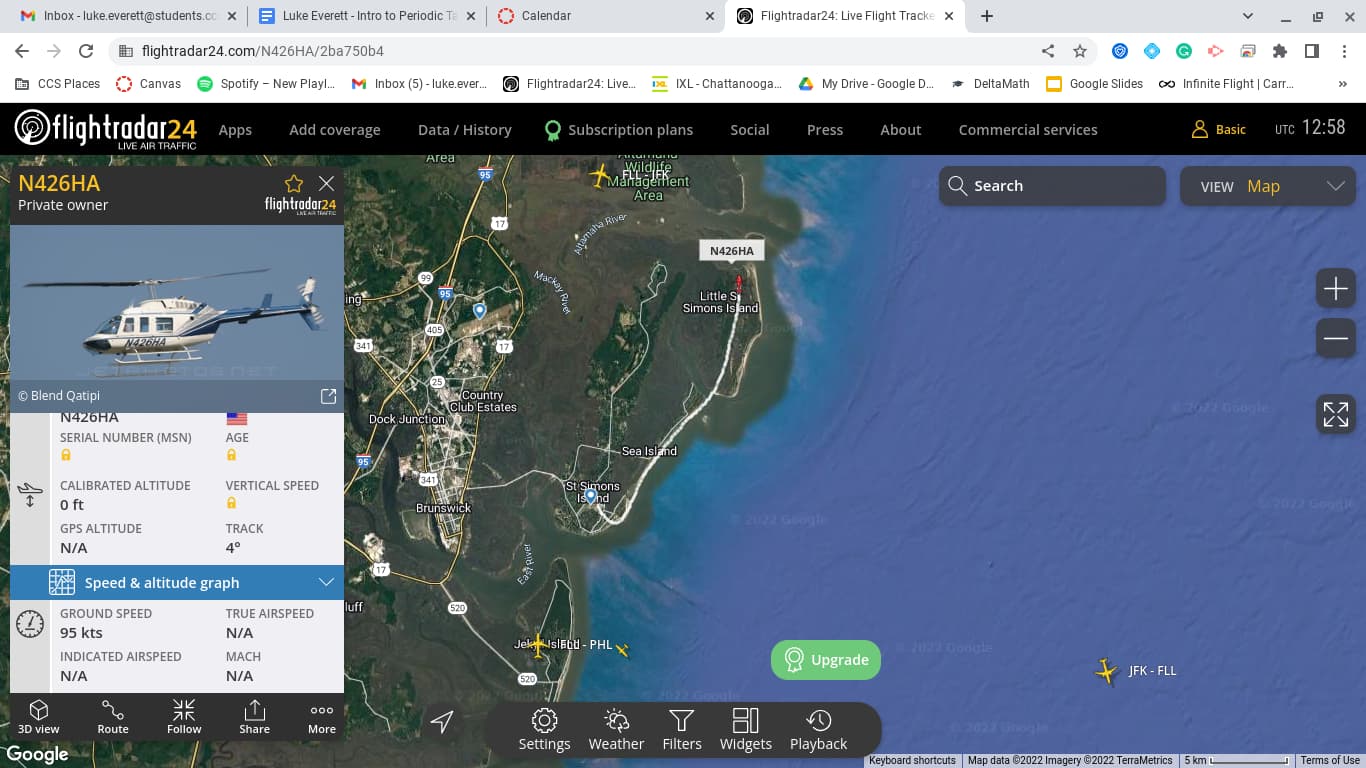Viewport: 1366px width, 768px height.
Task: Follow the N426HA aircraft
Action: point(184,717)
